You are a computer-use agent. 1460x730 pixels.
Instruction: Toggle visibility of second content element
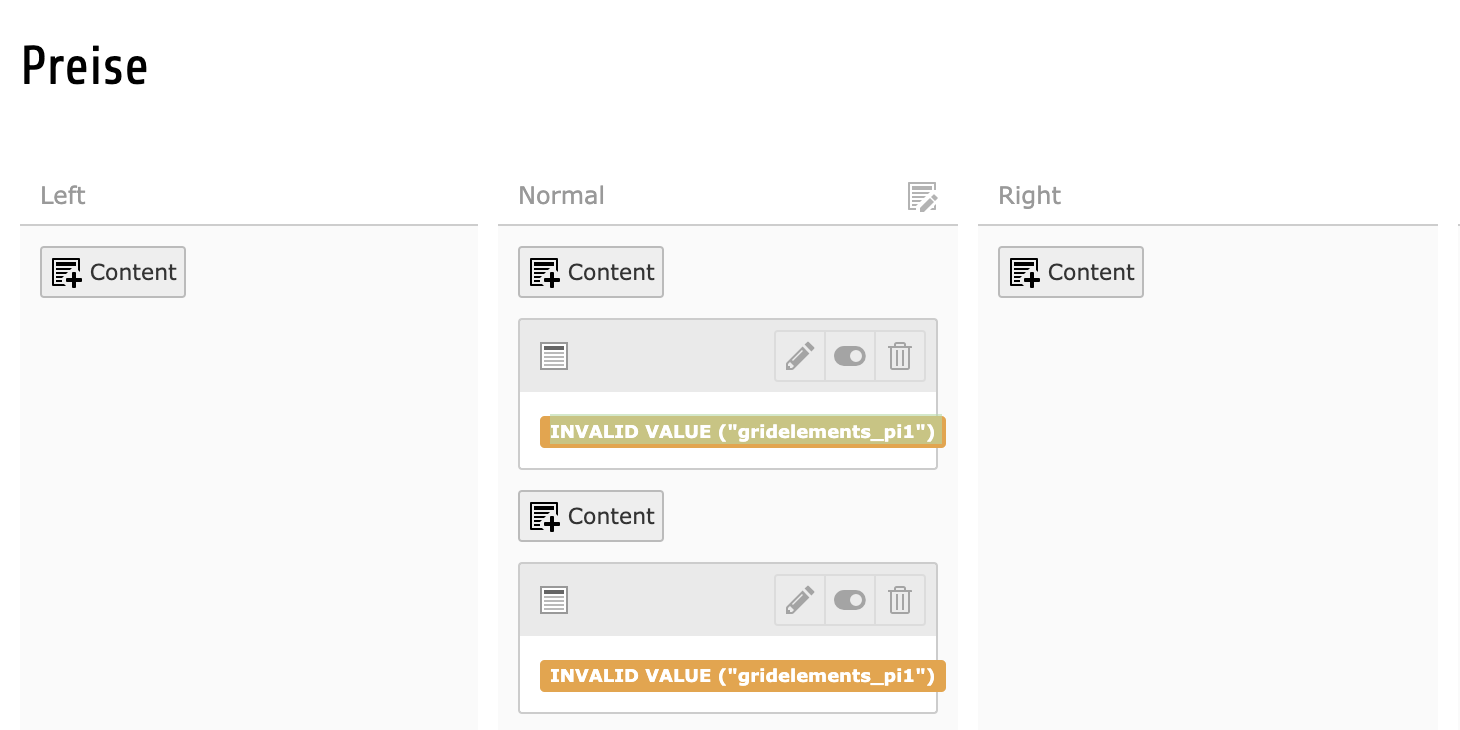[849, 601]
